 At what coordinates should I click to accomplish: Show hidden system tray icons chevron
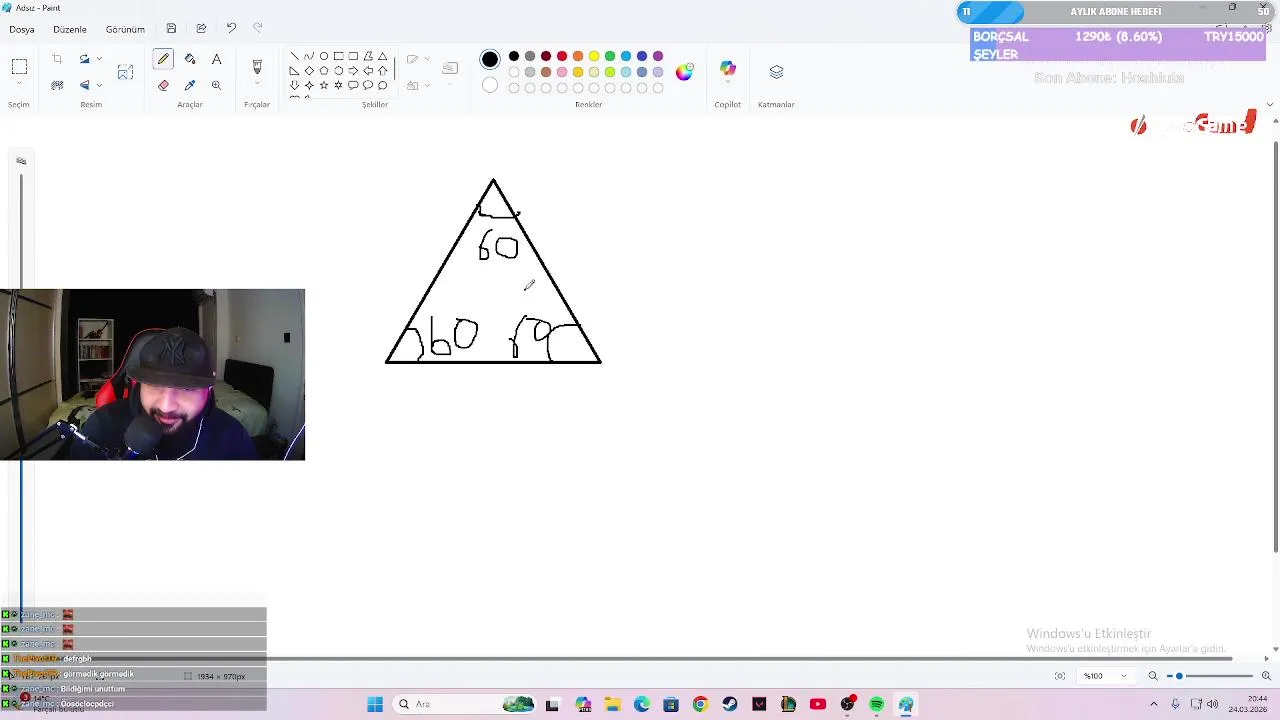click(1153, 704)
